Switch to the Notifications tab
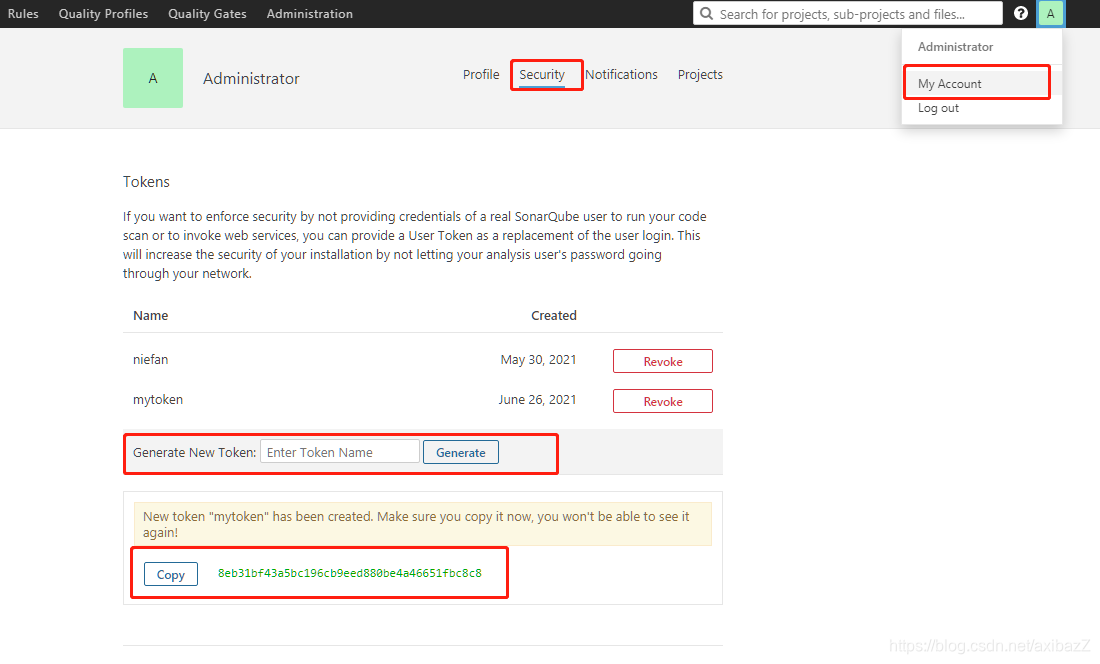This screenshot has width=1100, height=664. [x=622, y=74]
